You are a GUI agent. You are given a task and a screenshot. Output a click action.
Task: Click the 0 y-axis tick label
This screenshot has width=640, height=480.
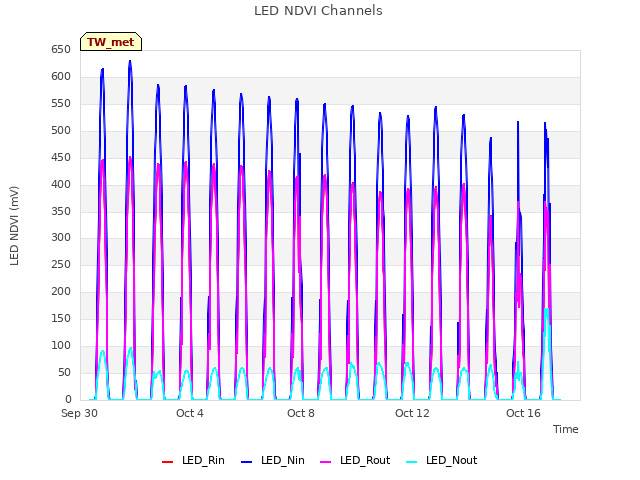[68, 399]
